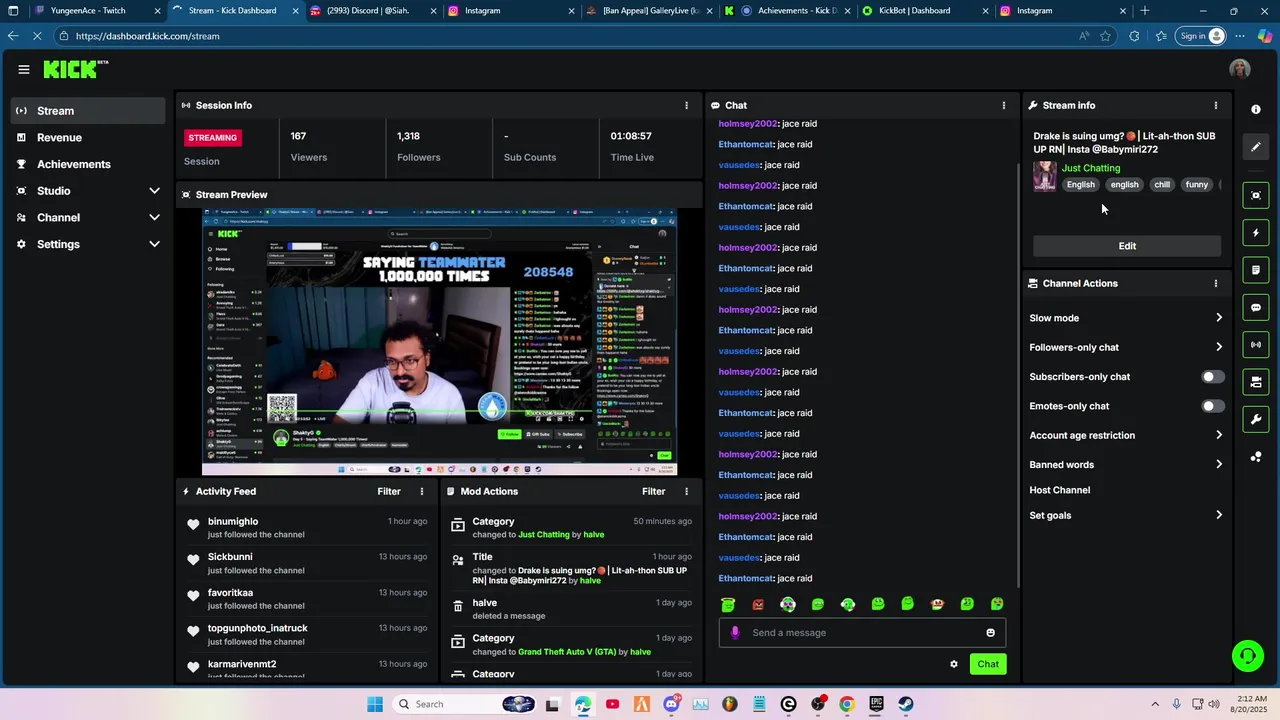Image resolution: width=1280 pixels, height=720 pixels.
Task: Click the profile avatar at top right
Action: 1240,69
